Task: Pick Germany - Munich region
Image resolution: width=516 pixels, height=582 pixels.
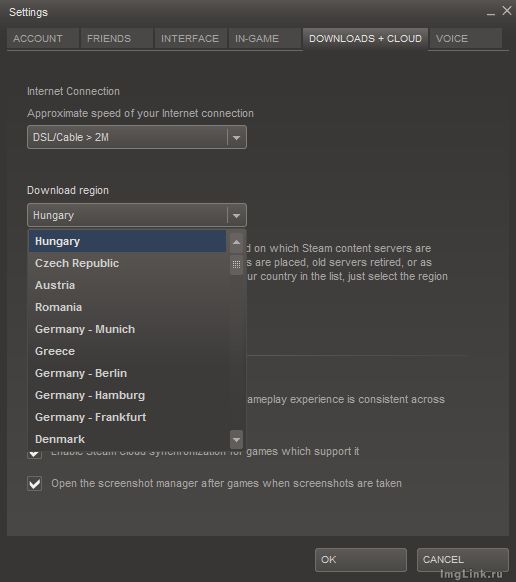Action: 127,329
